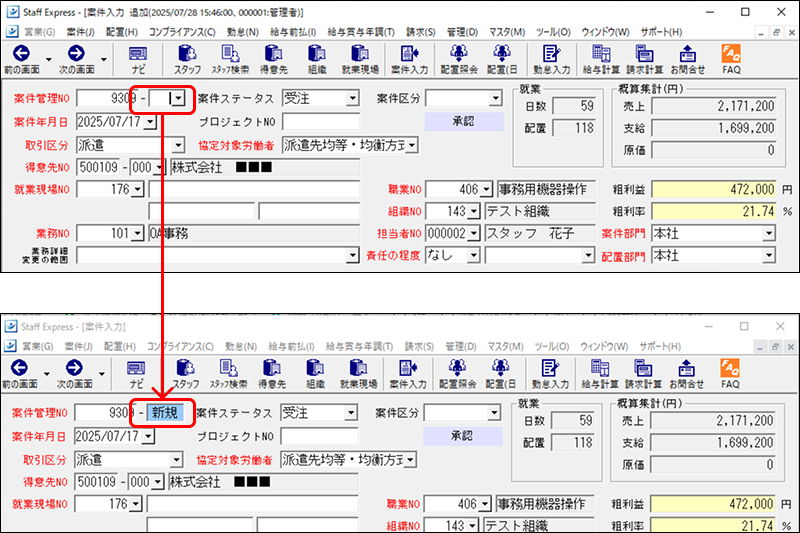Open 請求(S) menu in top window

[x=421, y=32]
